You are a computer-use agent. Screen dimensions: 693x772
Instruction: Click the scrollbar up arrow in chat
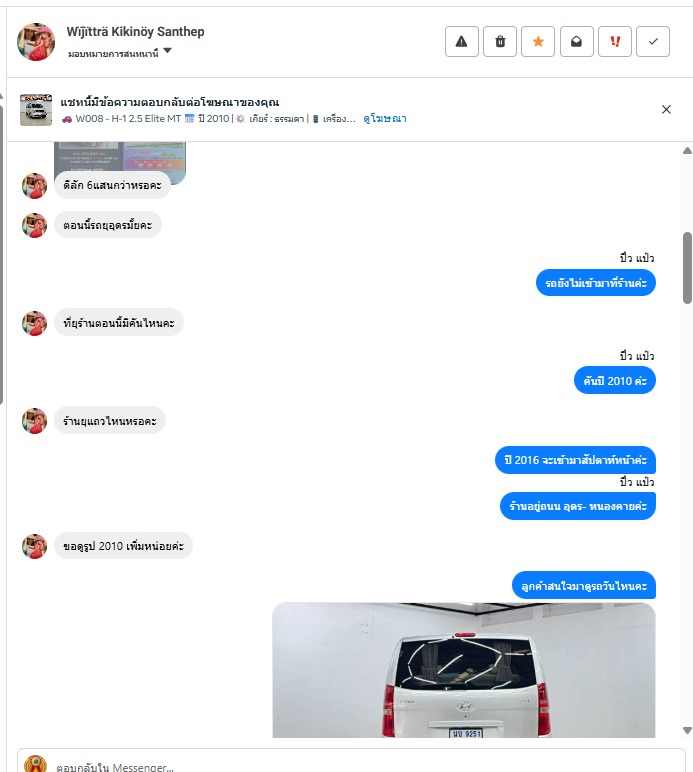pos(687,151)
